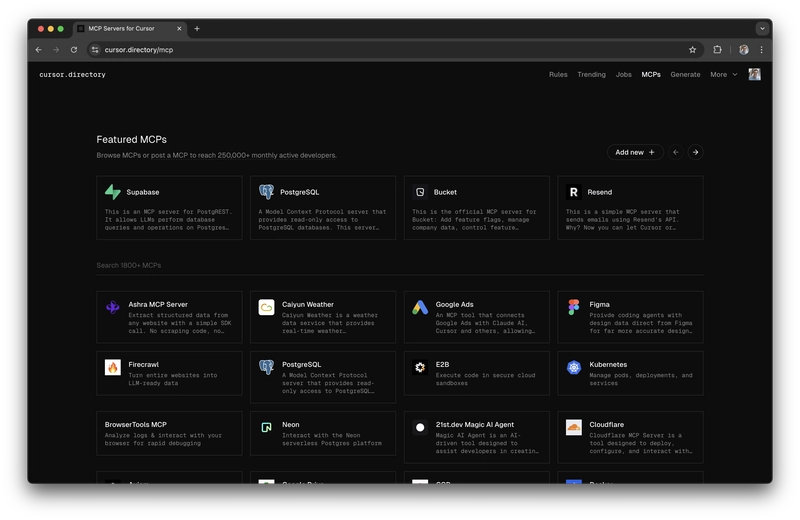Click the Resend card title

[x=599, y=192]
